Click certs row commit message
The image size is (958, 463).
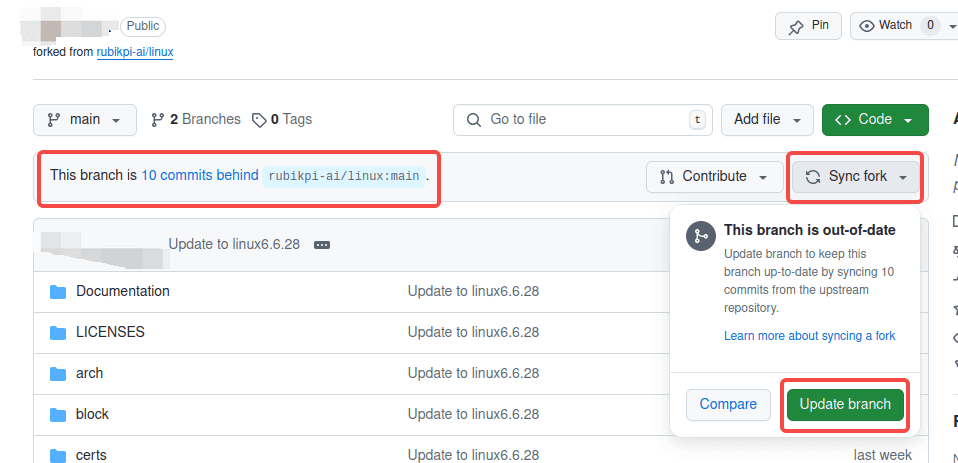474,455
